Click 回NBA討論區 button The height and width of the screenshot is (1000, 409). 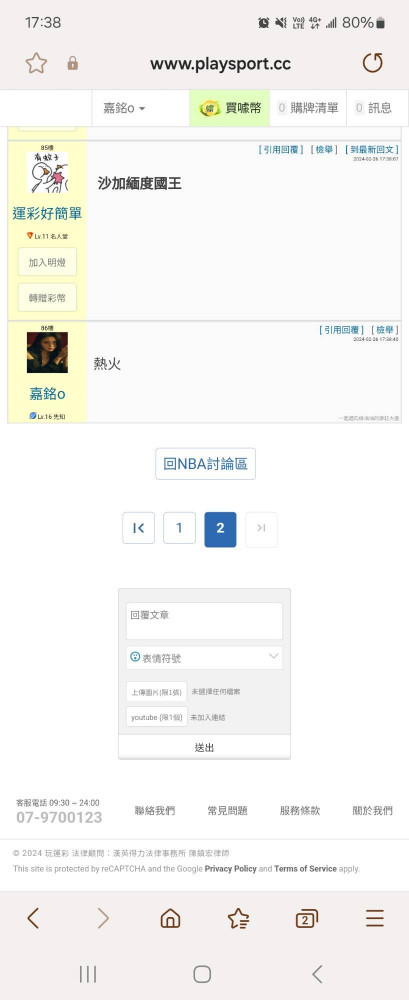pos(205,464)
